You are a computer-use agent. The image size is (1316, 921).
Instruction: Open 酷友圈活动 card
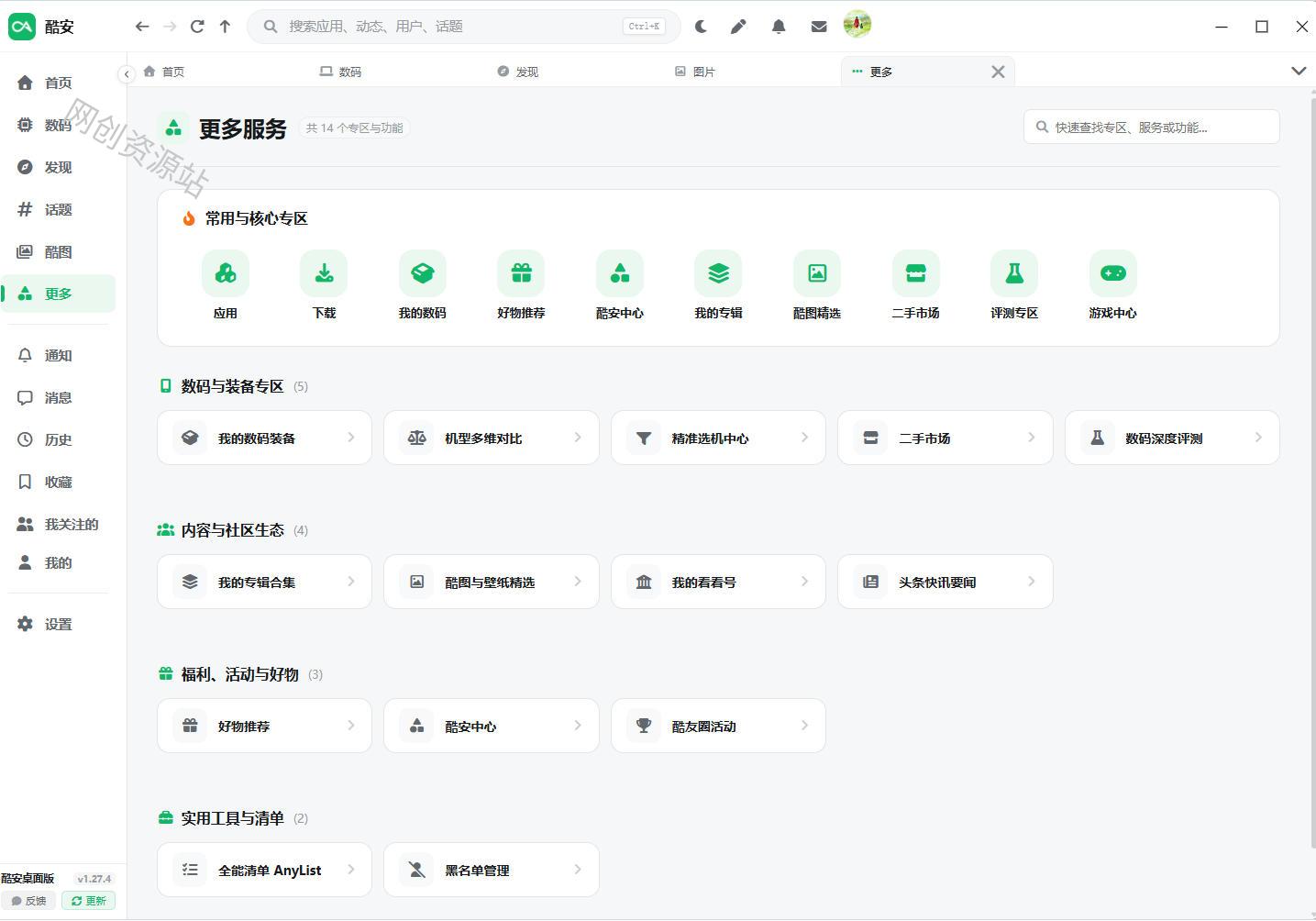click(718, 726)
